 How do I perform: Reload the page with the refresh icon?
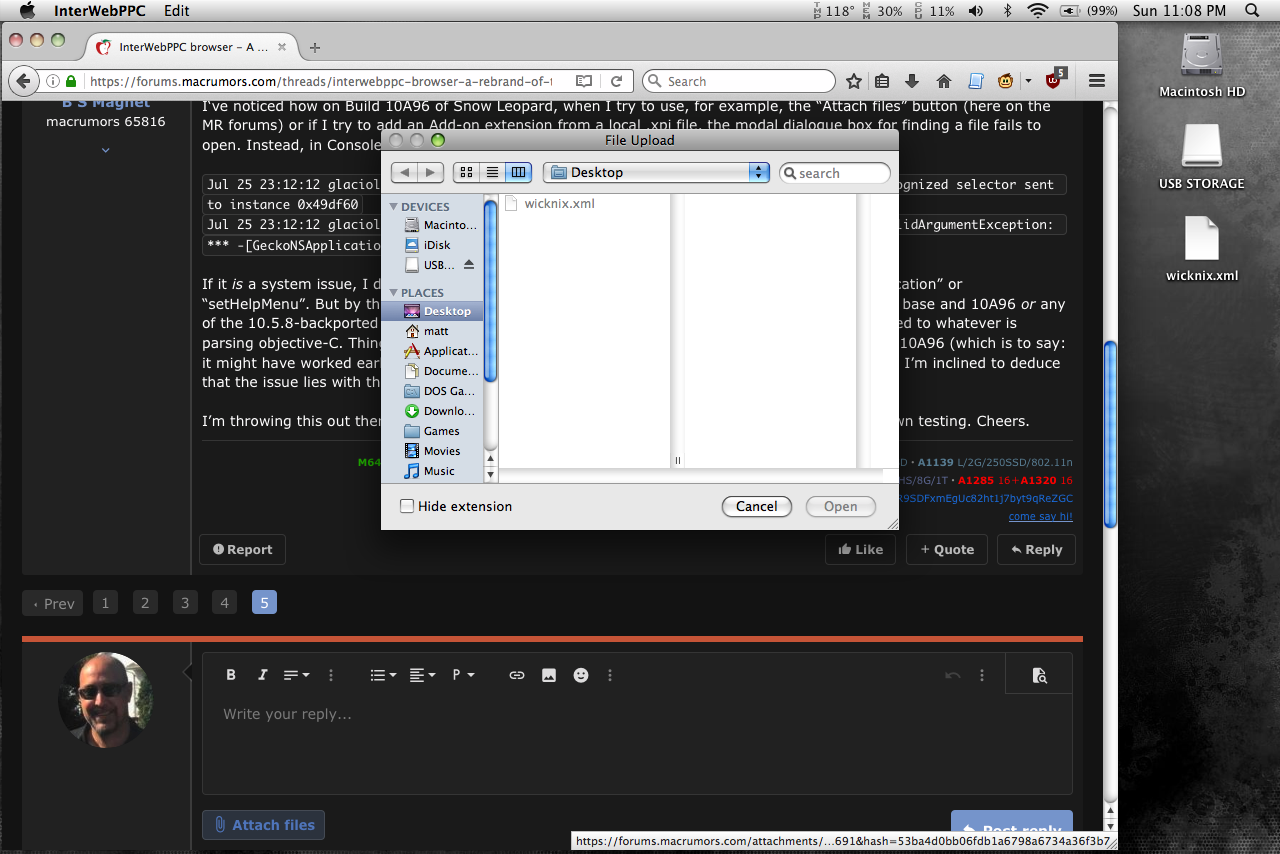[x=617, y=81]
